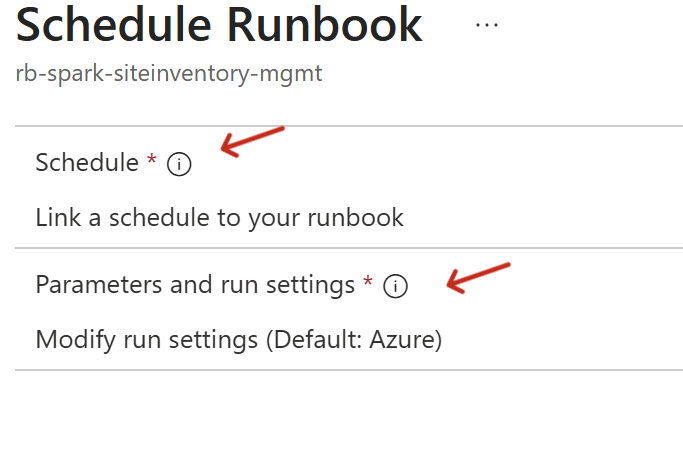Viewport: 683px width, 475px height.
Task: Open Modify run settings (Default: Azure)
Action: point(238,340)
